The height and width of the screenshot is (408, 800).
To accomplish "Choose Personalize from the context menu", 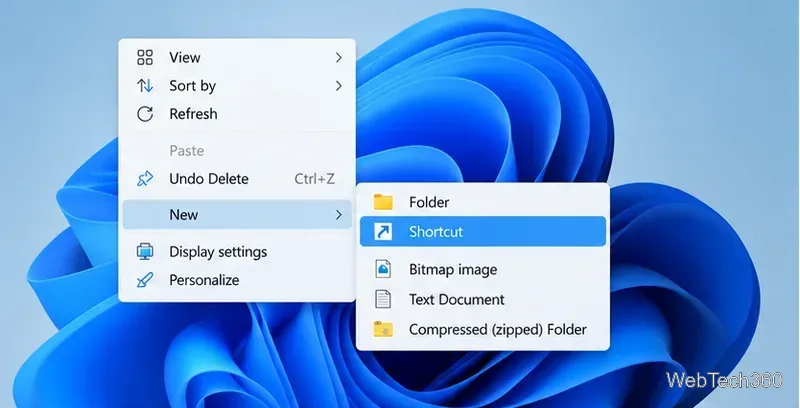I will click(x=237, y=280).
